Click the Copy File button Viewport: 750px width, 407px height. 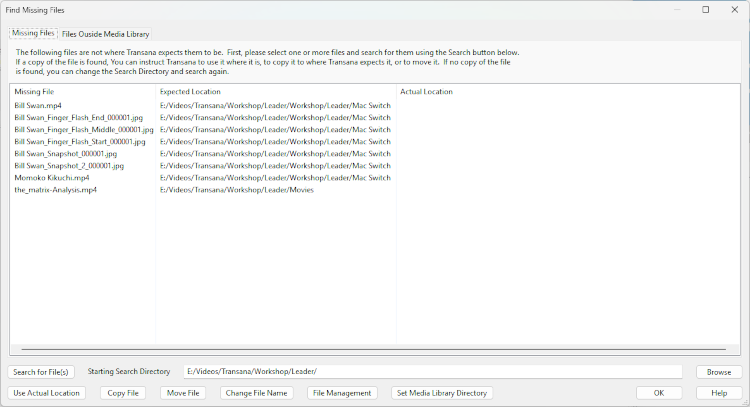pyautogui.click(x=123, y=393)
